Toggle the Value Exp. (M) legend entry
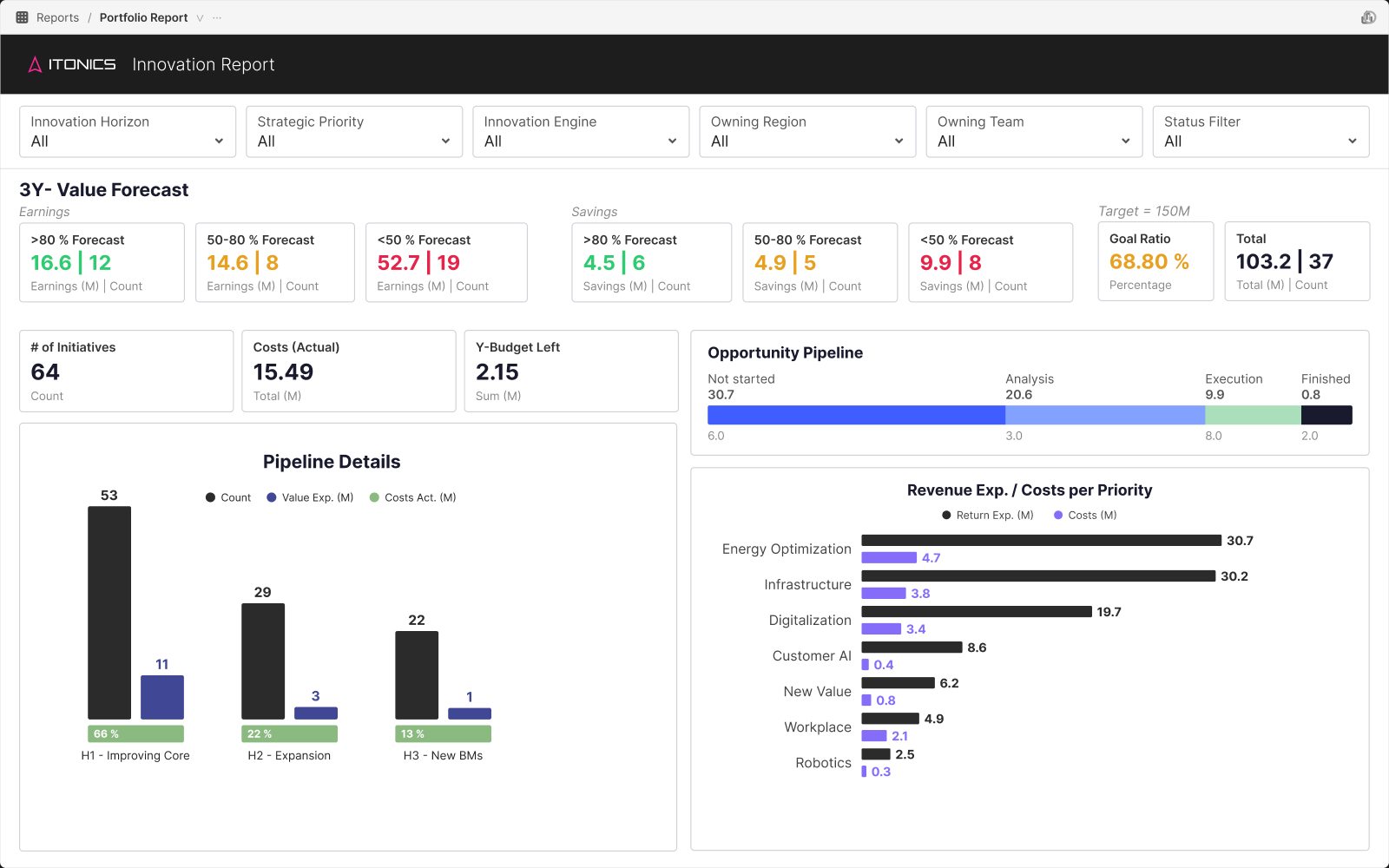Image resolution: width=1389 pixels, height=868 pixels. [310, 497]
